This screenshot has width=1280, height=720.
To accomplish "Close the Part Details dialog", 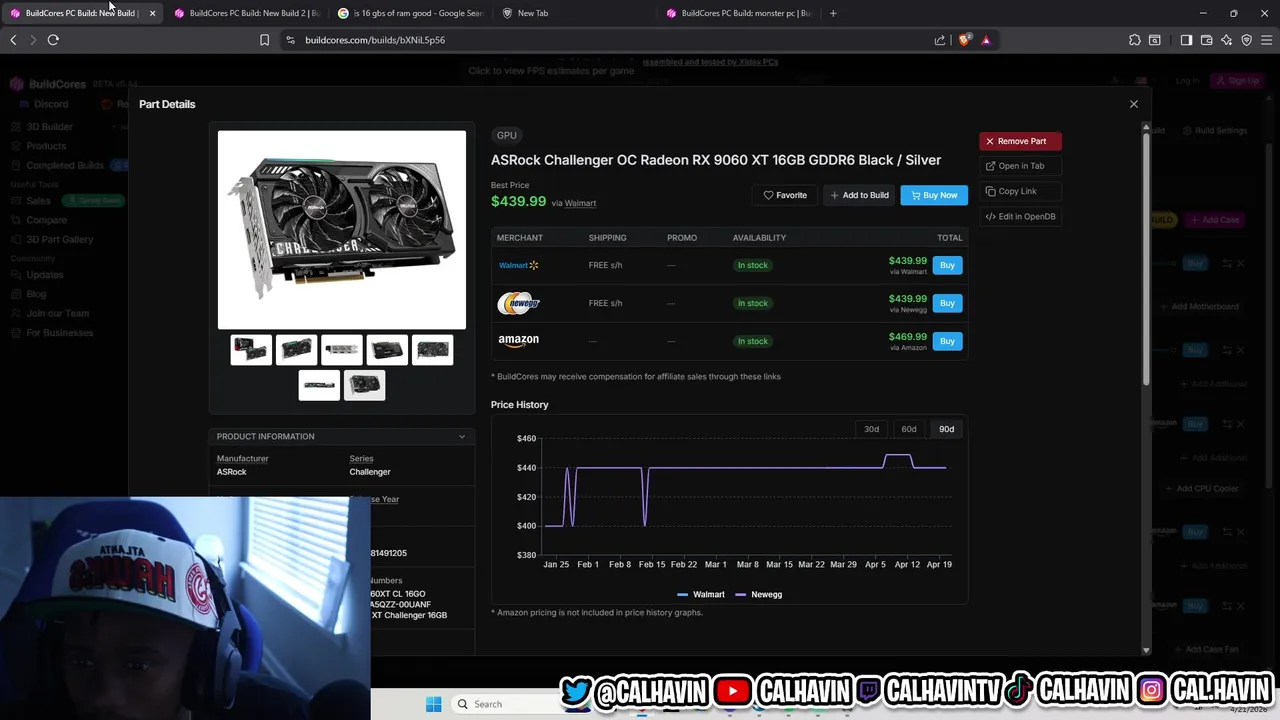I will point(1133,104).
